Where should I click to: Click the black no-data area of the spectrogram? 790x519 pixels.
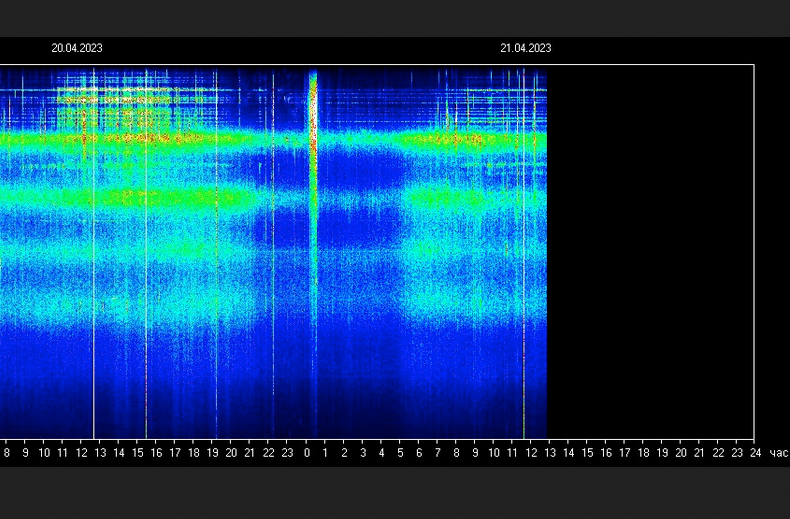point(650,252)
